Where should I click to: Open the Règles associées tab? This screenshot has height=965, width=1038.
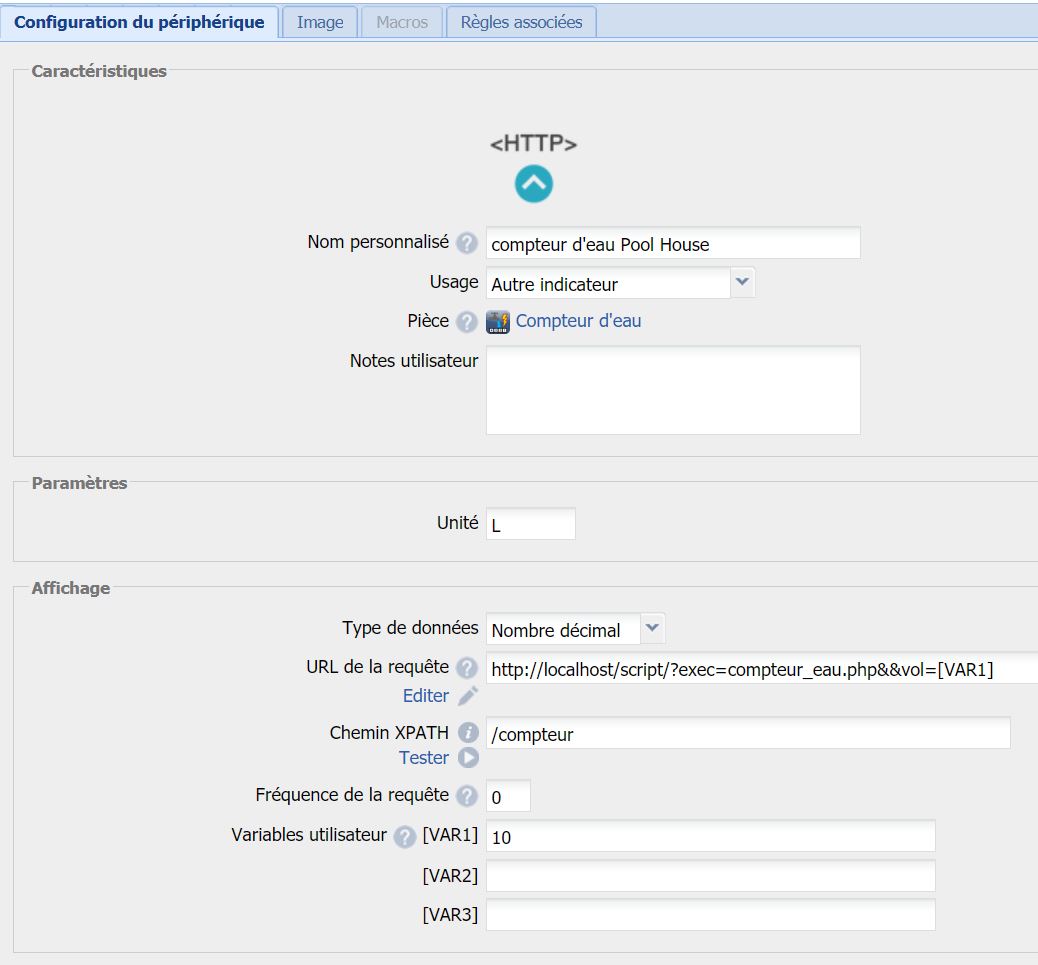[521, 22]
